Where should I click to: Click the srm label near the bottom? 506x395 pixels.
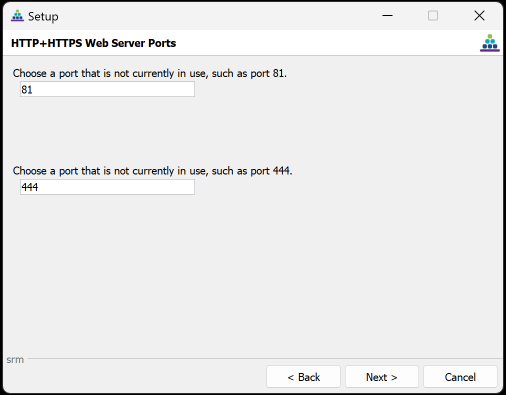click(x=15, y=360)
